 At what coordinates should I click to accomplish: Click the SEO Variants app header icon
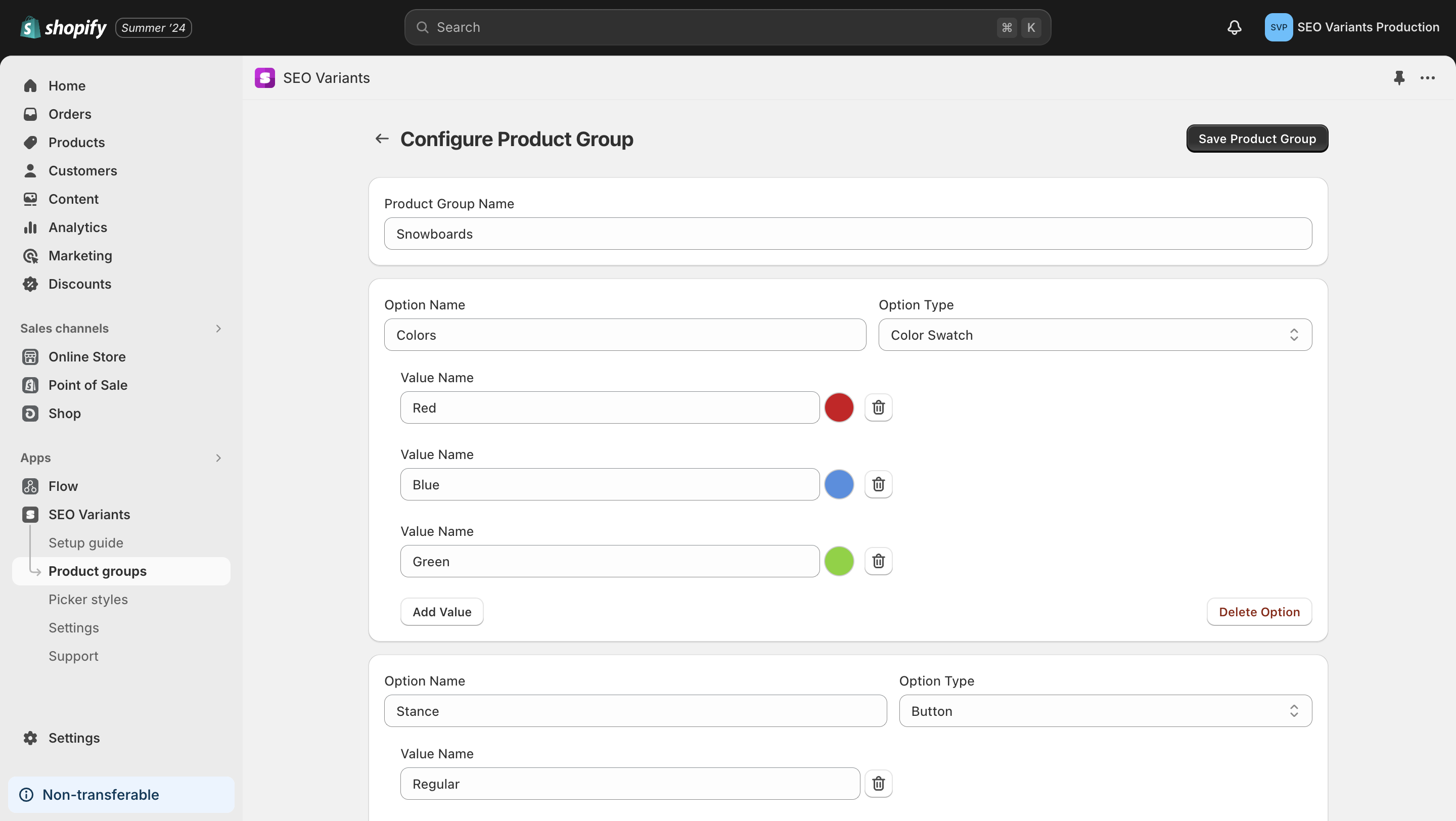click(264, 77)
